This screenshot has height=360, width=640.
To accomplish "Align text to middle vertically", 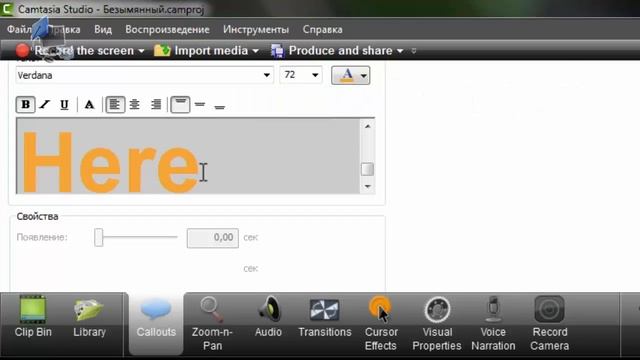I will [x=200, y=104].
